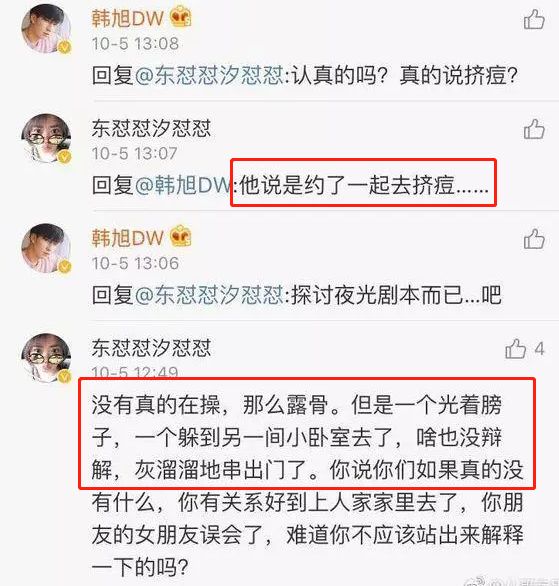Open the @东怼怼汐怼怼 mention in the 探讨夜光剧本 reply
Screen dimensions: 559x586
pyautogui.click(x=209, y=295)
